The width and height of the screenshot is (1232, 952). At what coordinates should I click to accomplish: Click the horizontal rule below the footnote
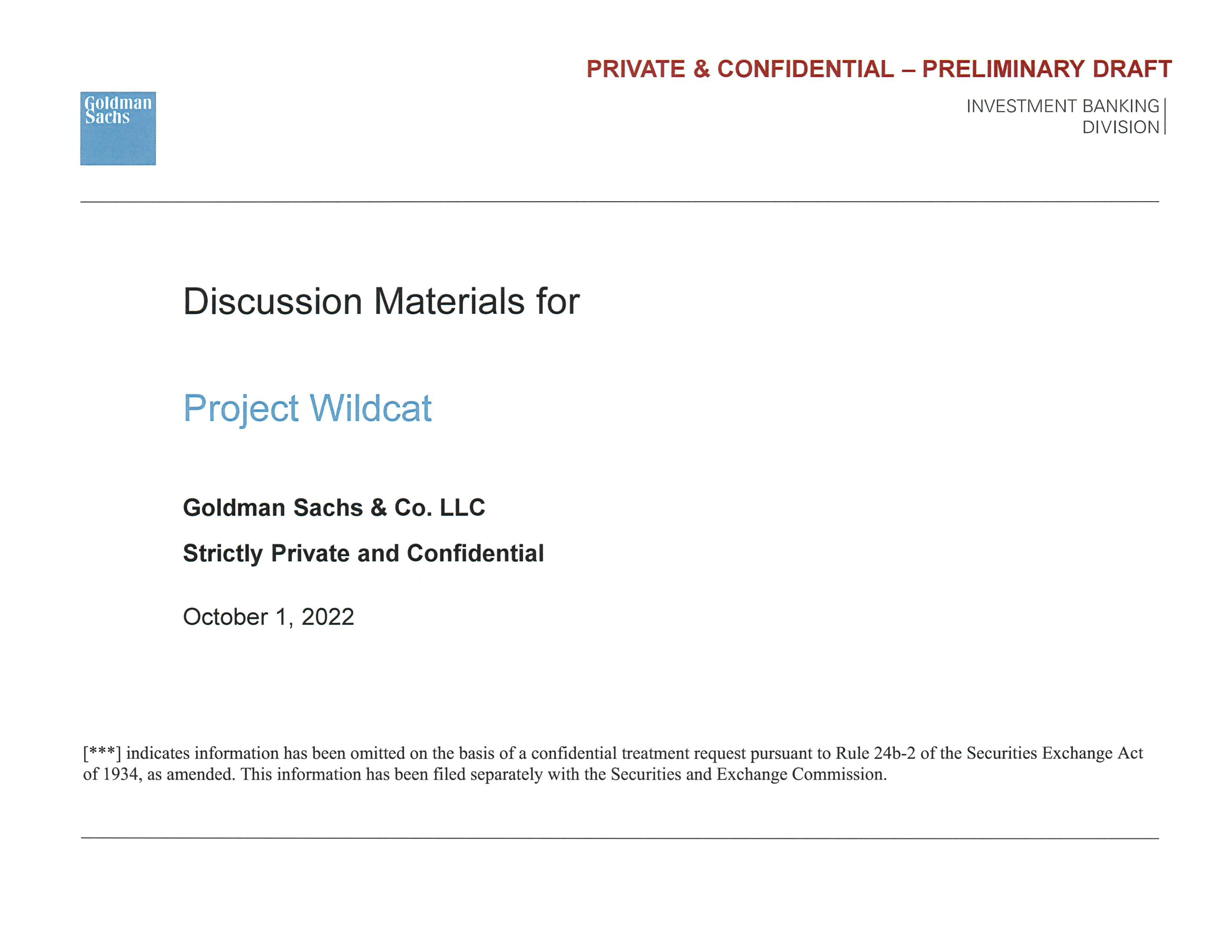pos(619,838)
